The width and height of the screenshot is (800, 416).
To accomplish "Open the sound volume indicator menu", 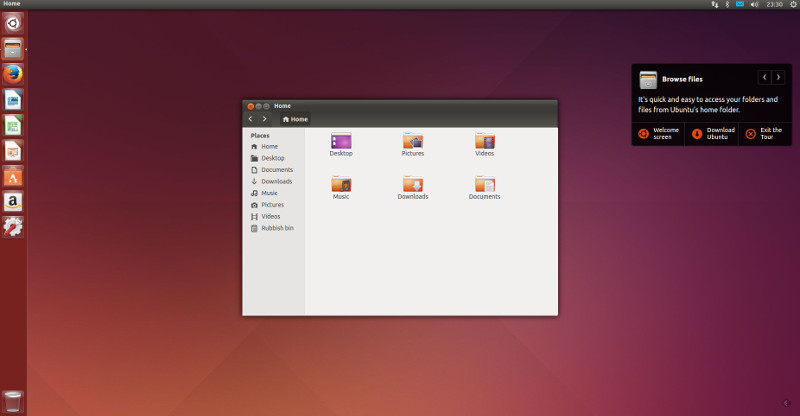I will click(x=754, y=5).
